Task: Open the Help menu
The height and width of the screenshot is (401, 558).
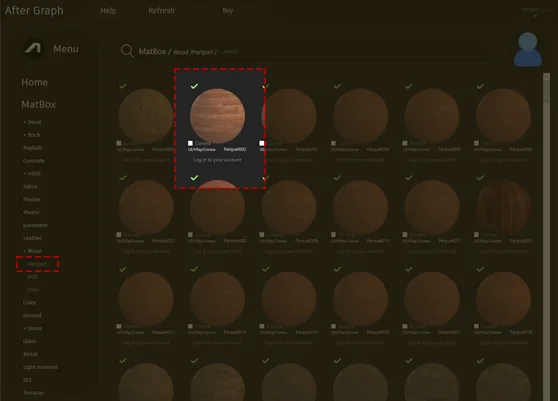Action: click(x=108, y=11)
